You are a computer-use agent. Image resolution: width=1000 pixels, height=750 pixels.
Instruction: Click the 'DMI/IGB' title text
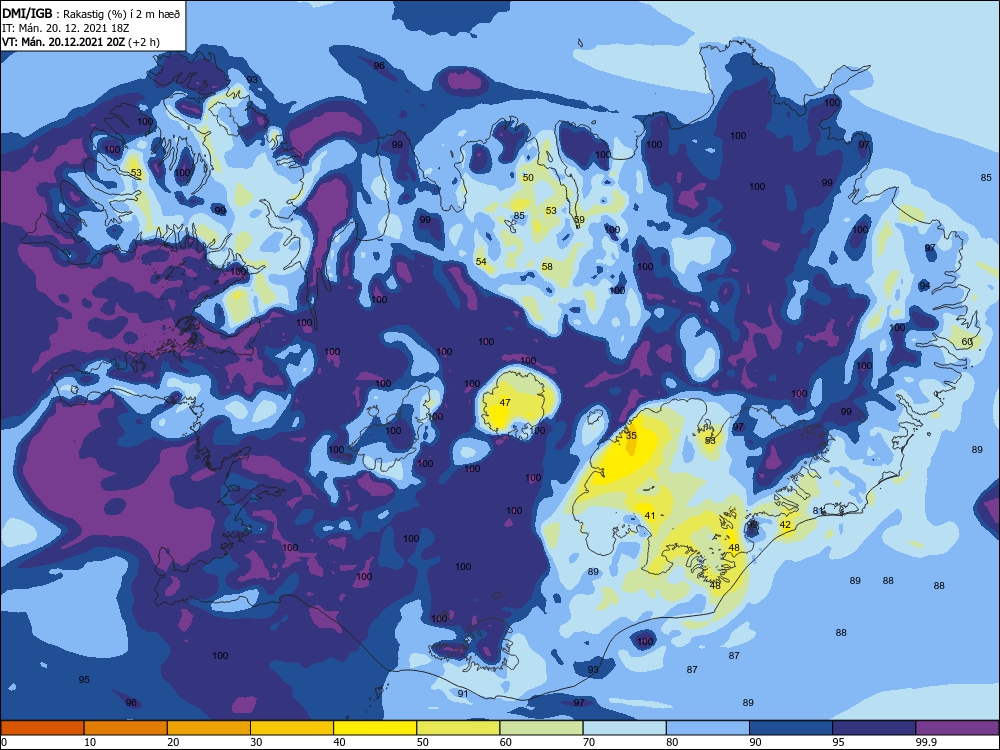point(27,13)
